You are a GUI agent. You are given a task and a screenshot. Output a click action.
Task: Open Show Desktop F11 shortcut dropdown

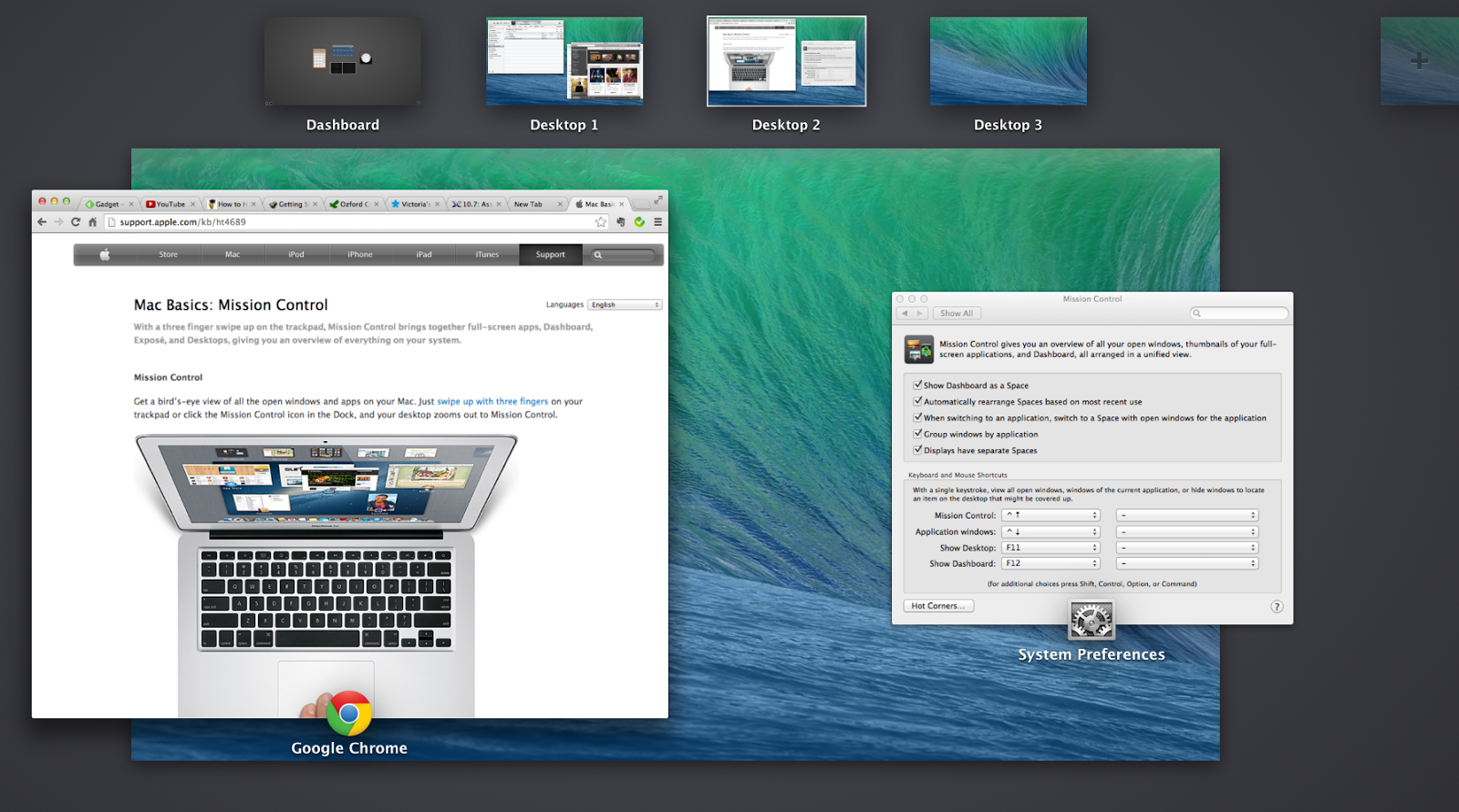point(1050,548)
